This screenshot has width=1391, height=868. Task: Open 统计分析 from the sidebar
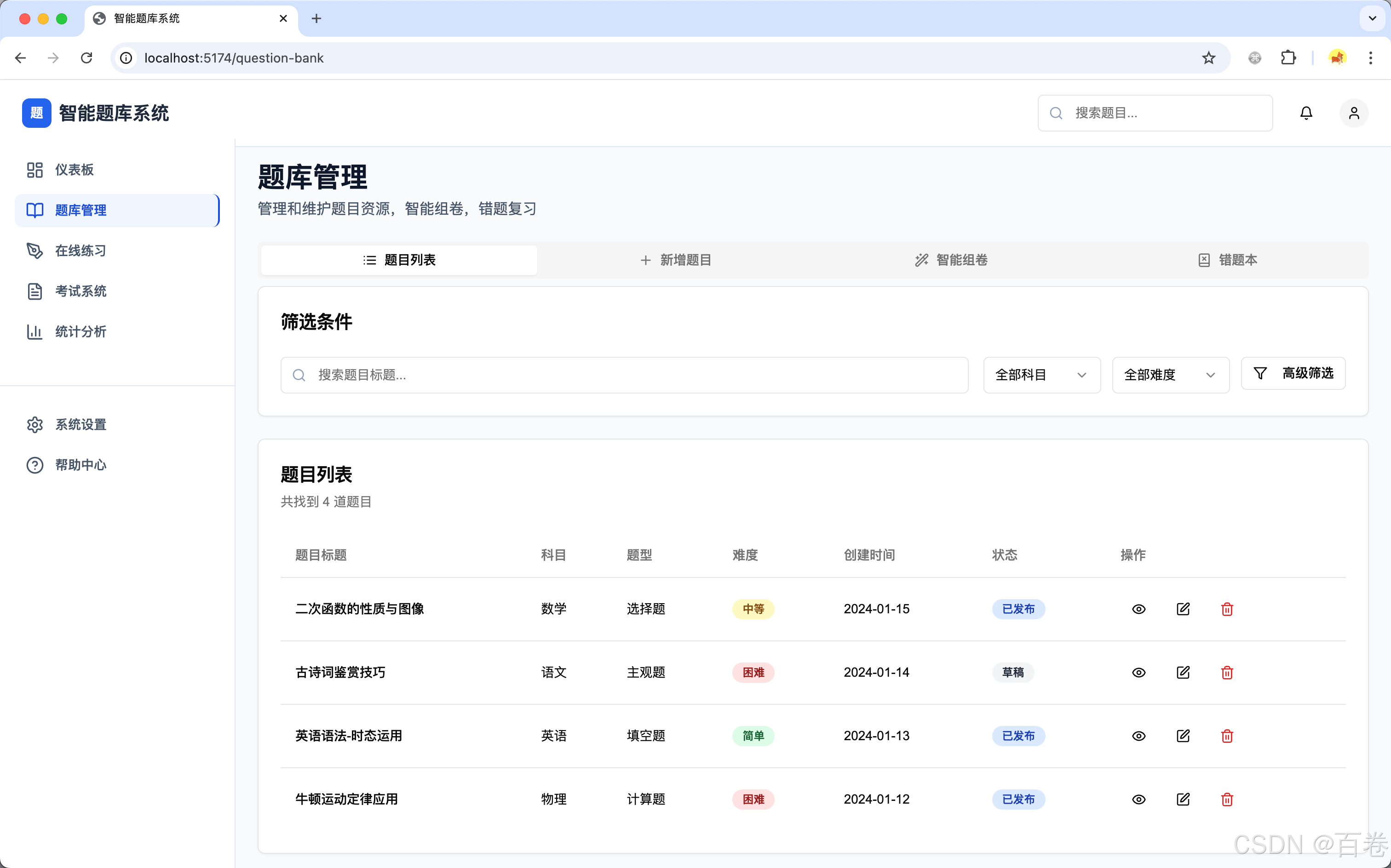coord(80,332)
